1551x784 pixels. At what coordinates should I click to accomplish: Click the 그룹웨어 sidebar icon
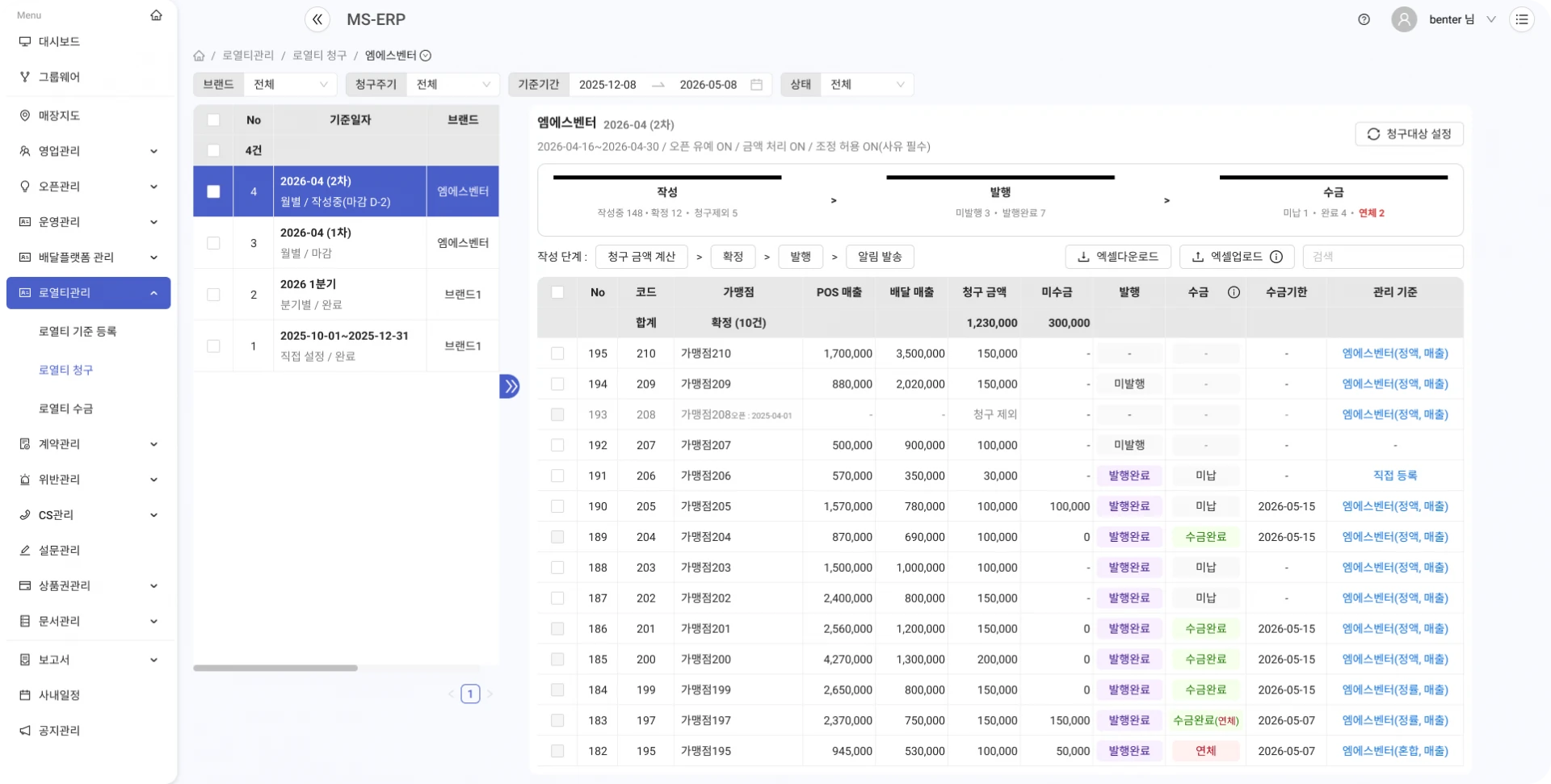click(25, 78)
